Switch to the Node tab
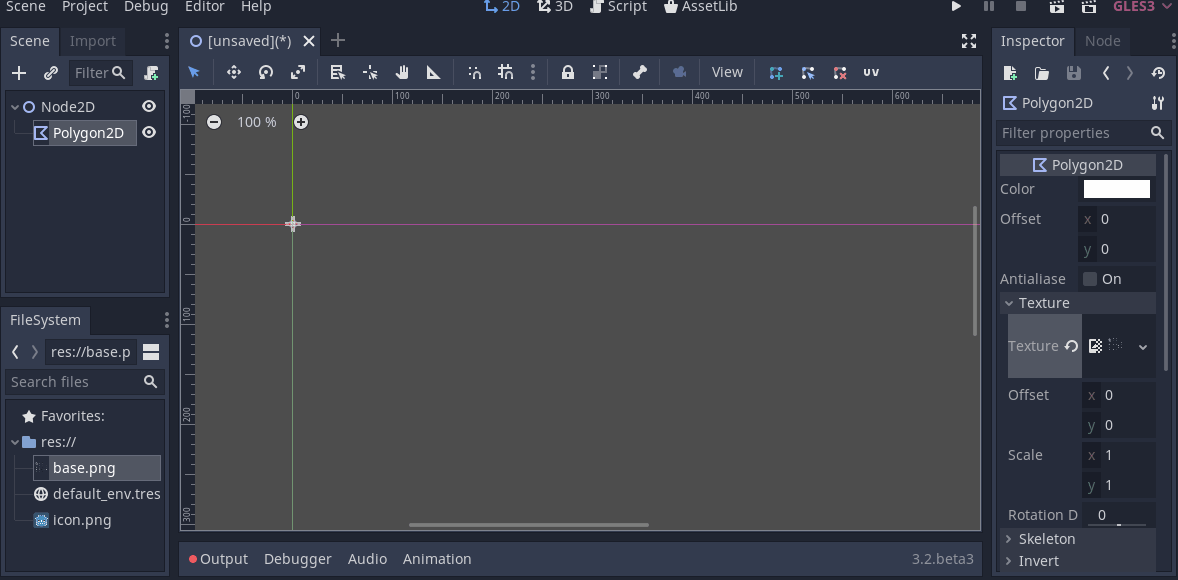 1103,41
